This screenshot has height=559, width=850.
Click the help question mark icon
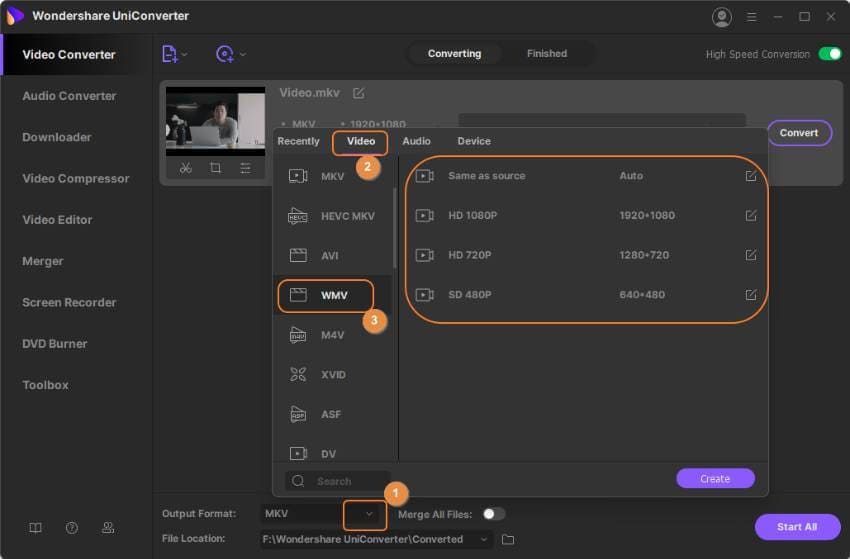click(72, 528)
